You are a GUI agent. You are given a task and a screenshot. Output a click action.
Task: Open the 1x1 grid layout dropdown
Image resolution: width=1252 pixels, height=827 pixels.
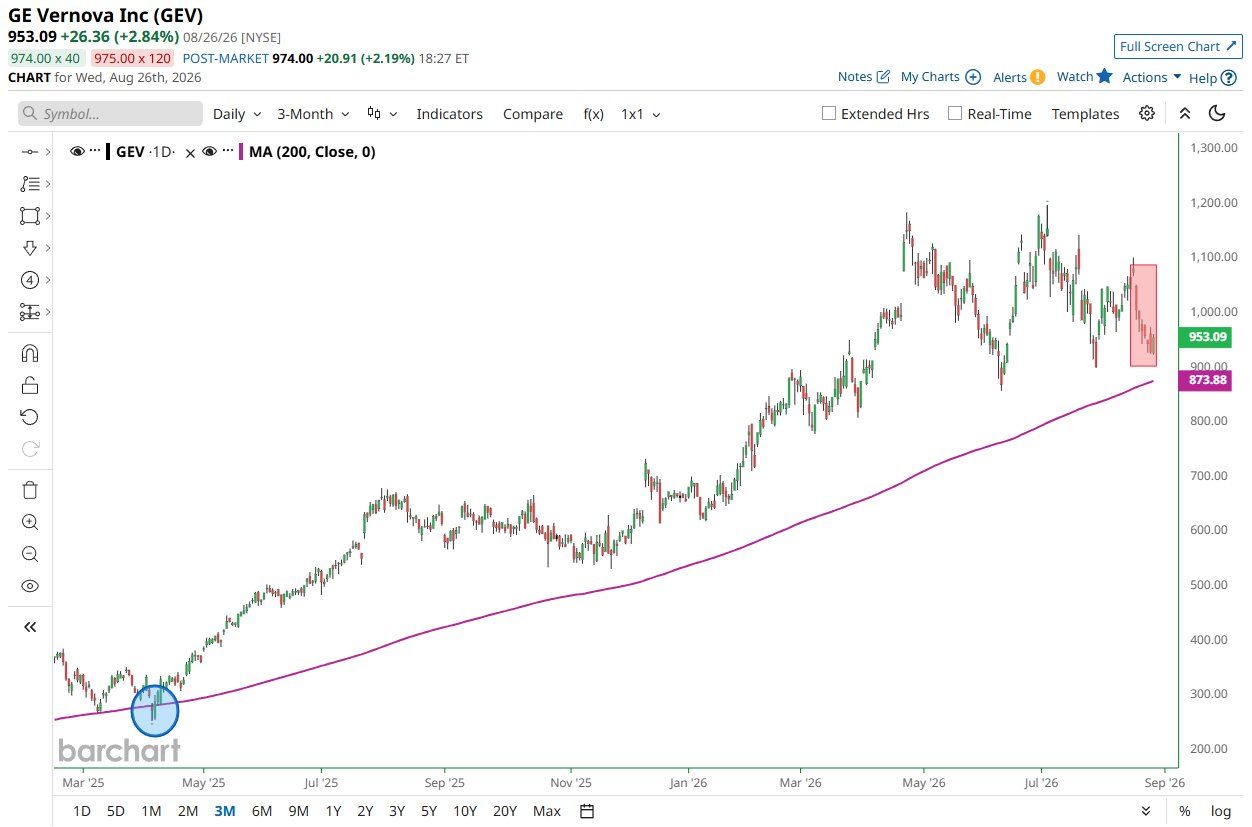point(640,114)
